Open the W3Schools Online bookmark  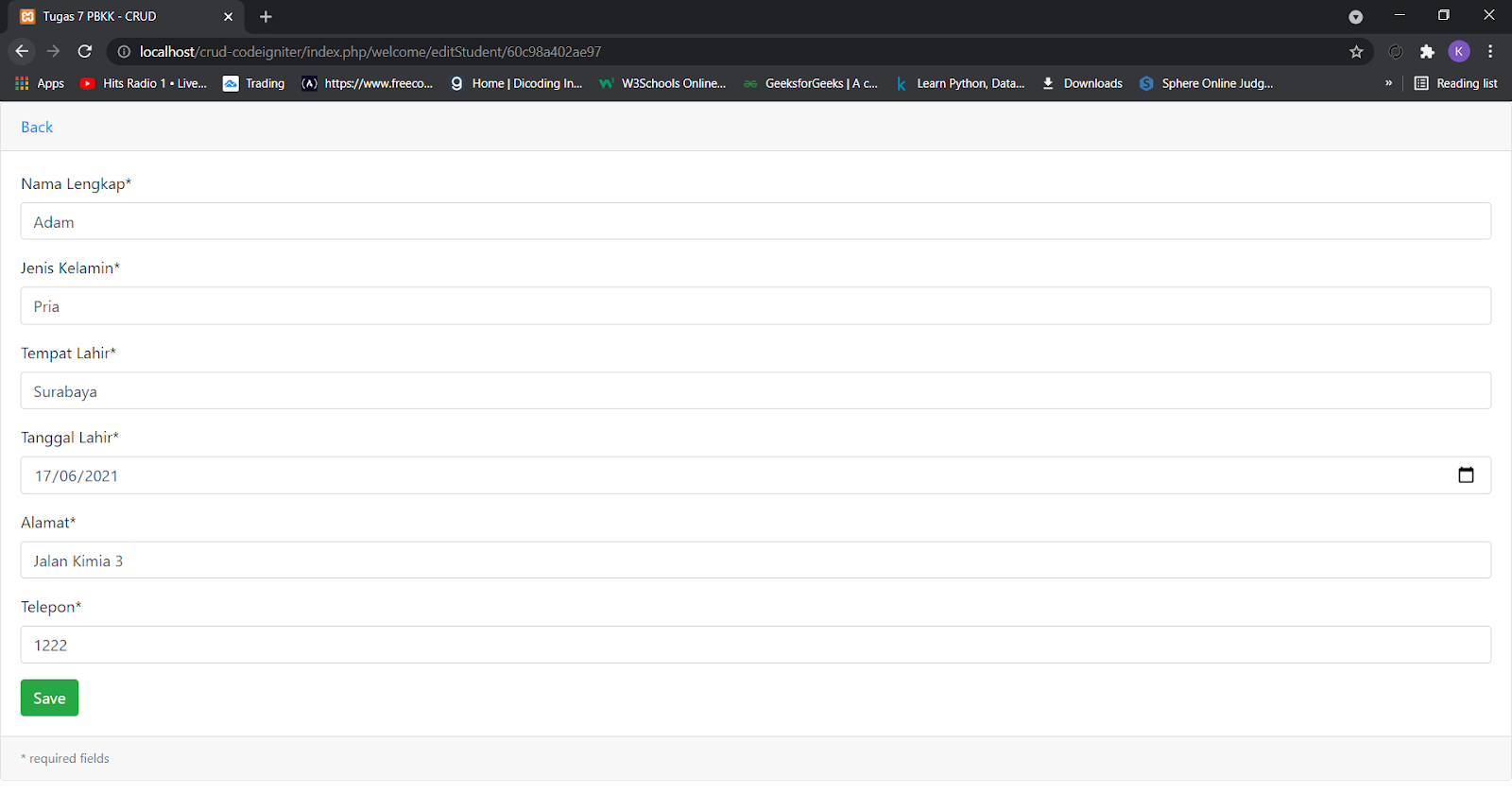662,83
